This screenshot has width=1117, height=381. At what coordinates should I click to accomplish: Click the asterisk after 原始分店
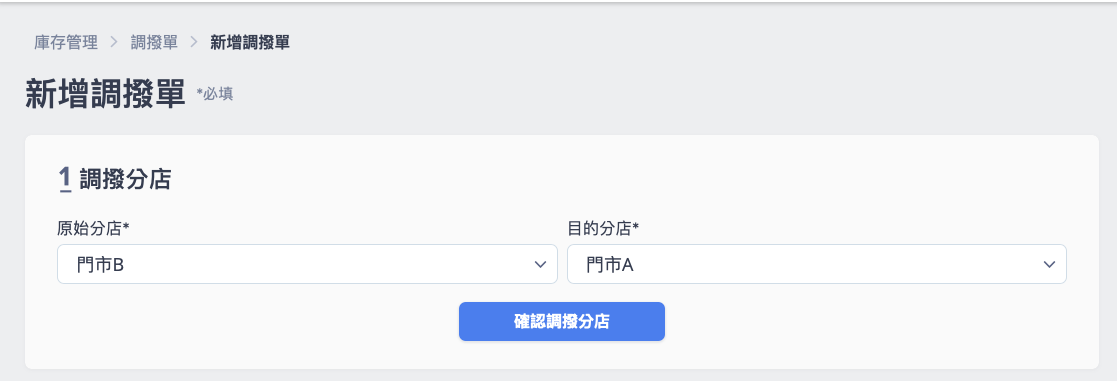[126, 226]
